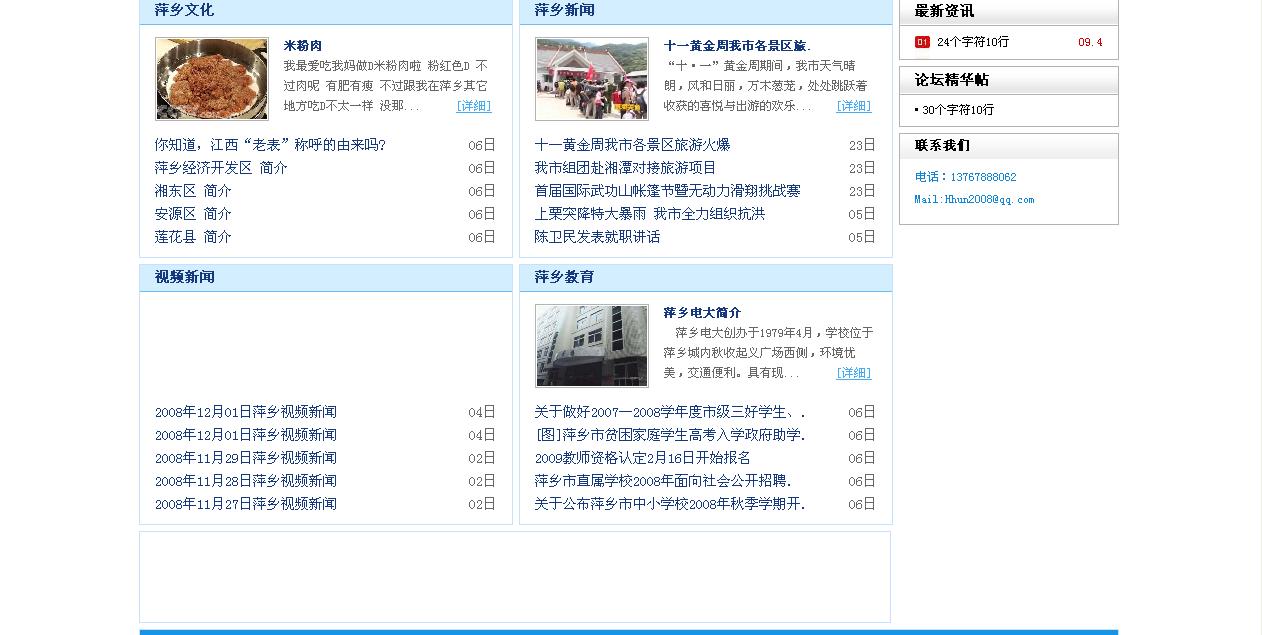Open 24个字符10行 in 最新资讯

point(973,42)
